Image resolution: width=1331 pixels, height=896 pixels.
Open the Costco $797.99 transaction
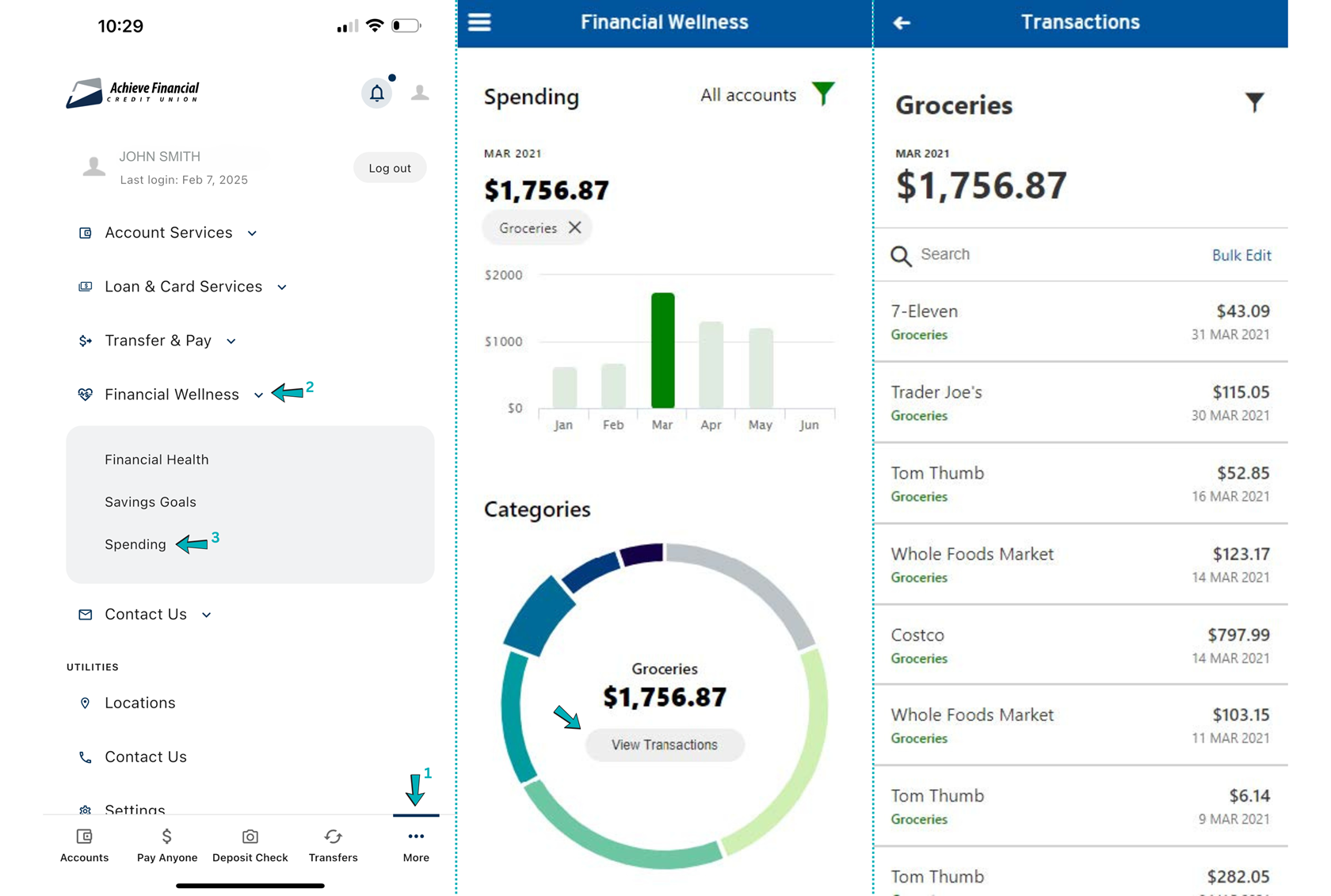tap(1081, 646)
